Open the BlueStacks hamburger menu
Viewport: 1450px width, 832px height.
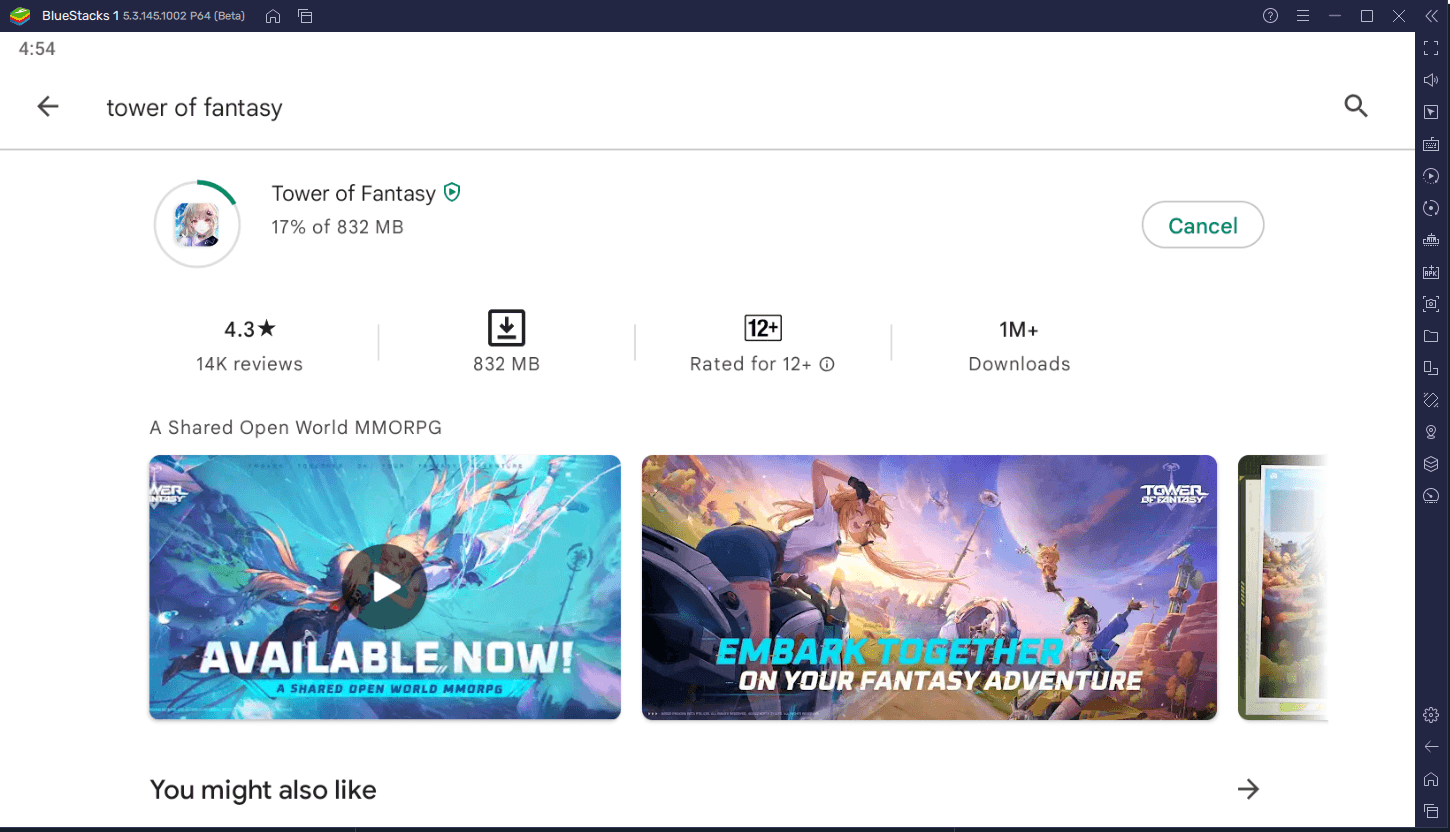tap(1303, 16)
